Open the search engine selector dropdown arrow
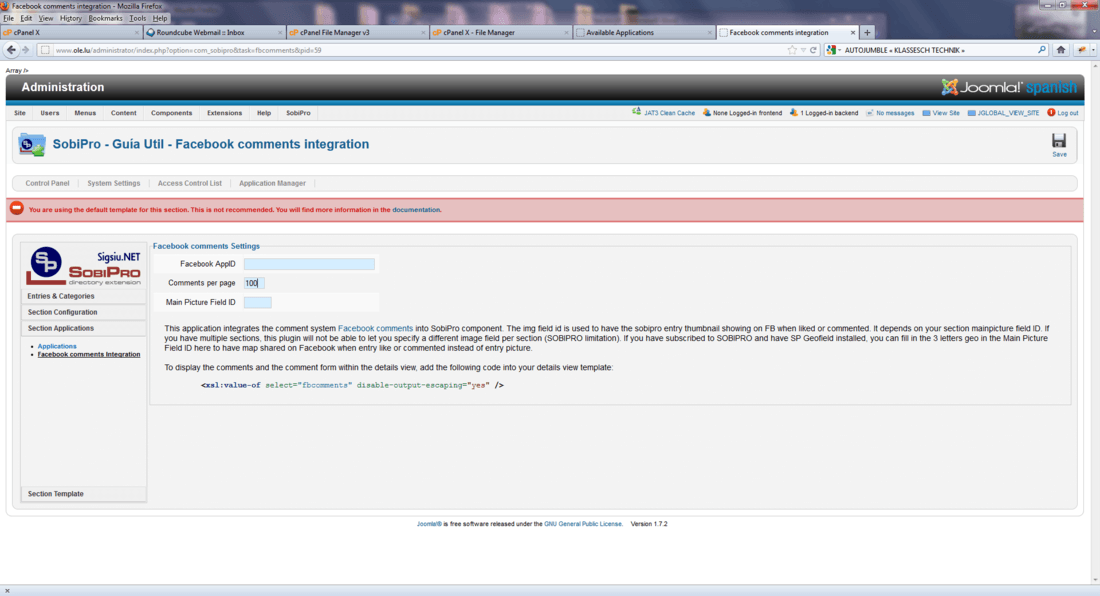This screenshot has height=596, width=1100. (x=839, y=50)
